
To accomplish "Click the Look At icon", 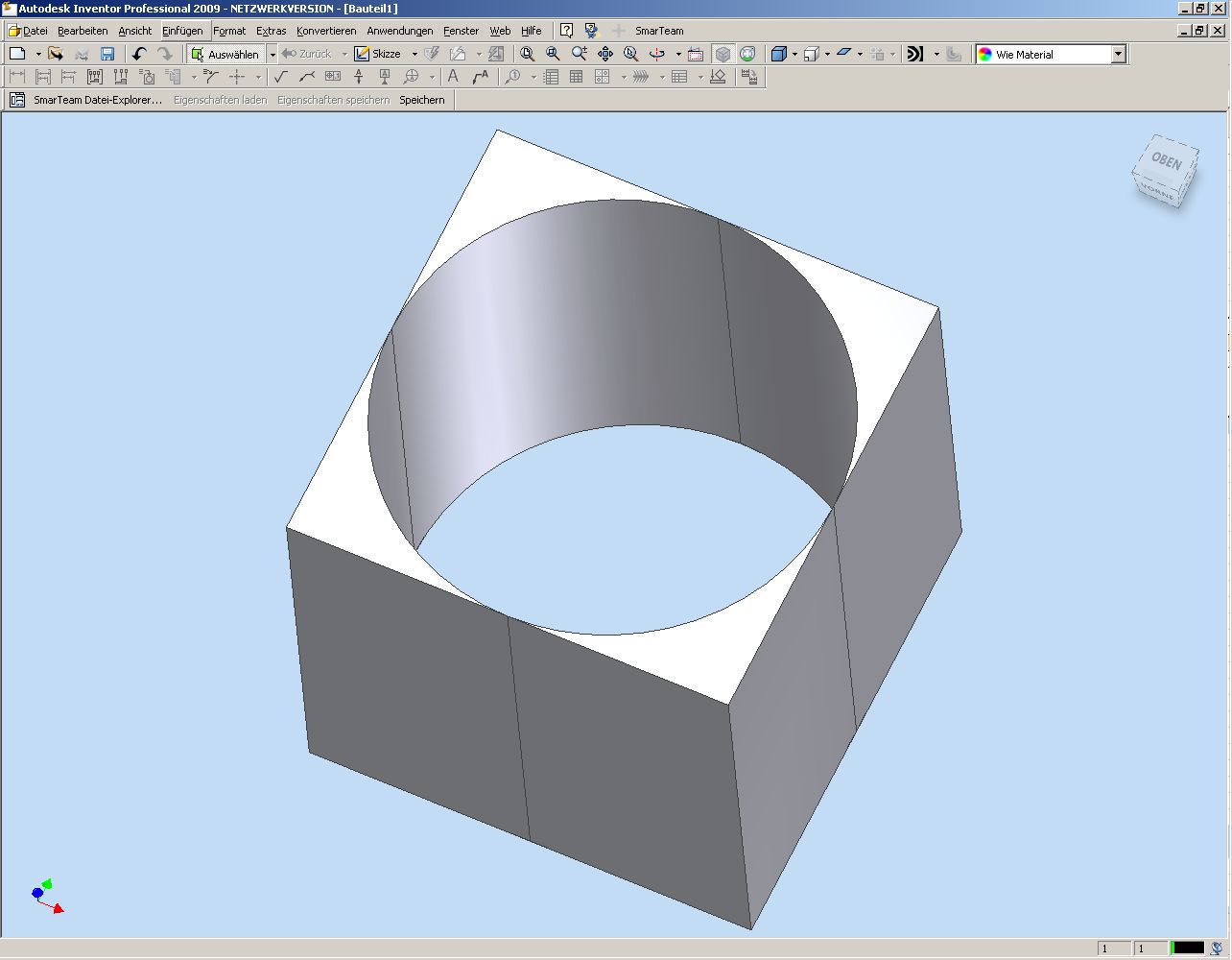I will (x=696, y=55).
